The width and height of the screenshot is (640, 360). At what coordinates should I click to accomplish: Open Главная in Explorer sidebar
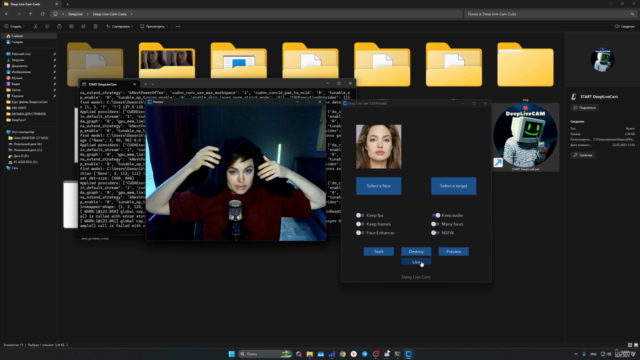point(29,36)
